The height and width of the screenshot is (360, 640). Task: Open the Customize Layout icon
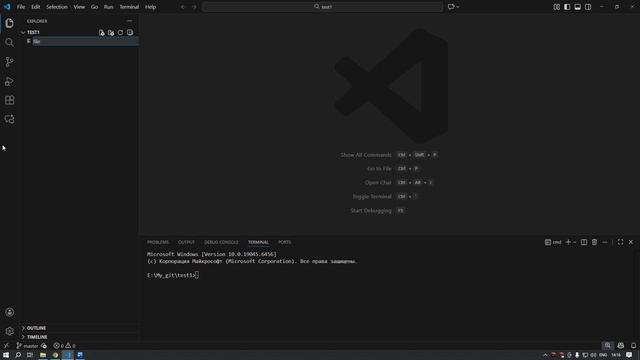point(557,7)
